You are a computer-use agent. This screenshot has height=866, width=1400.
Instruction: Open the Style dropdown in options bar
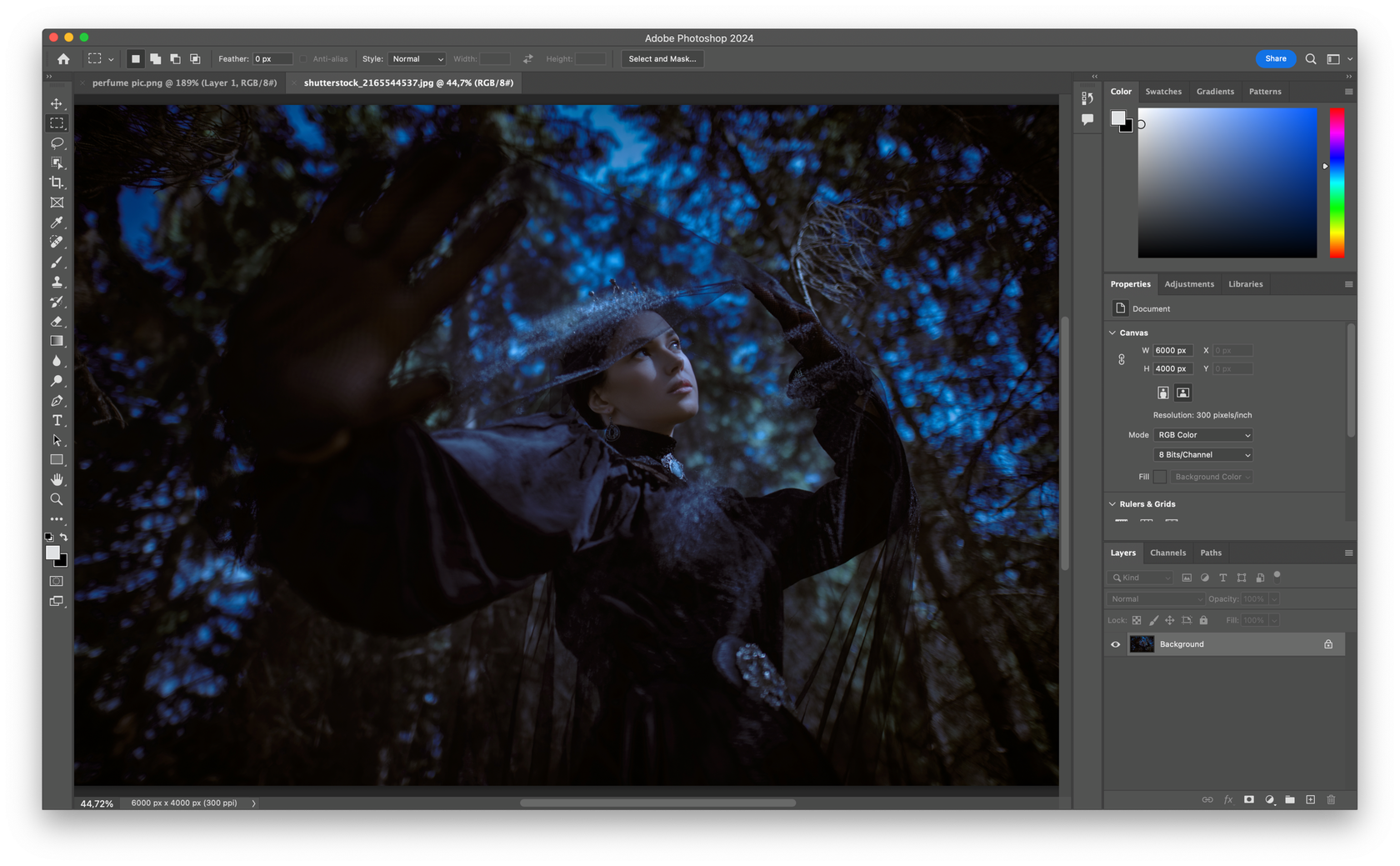417,58
